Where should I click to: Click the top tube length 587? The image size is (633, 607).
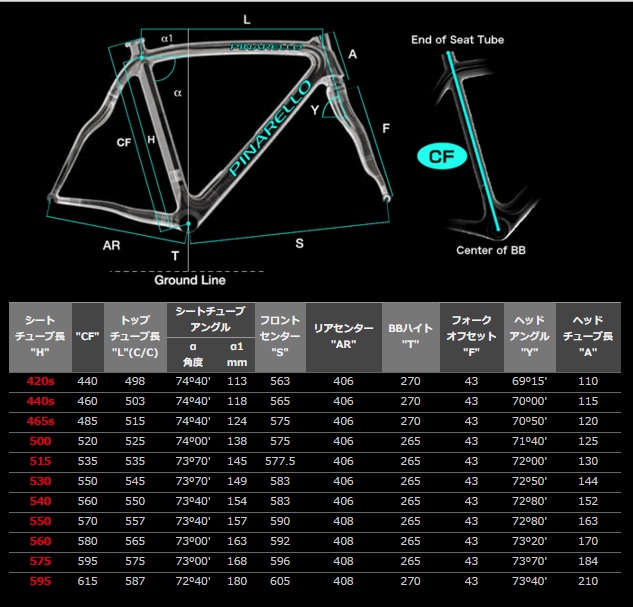[x=135, y=581]
